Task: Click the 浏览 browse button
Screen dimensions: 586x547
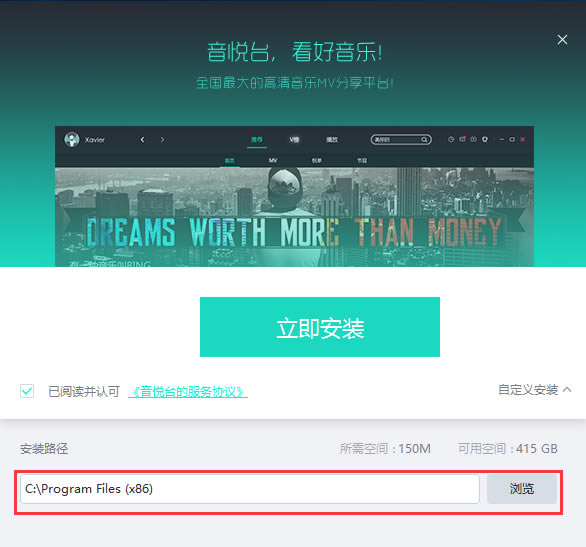Action: 522,489
